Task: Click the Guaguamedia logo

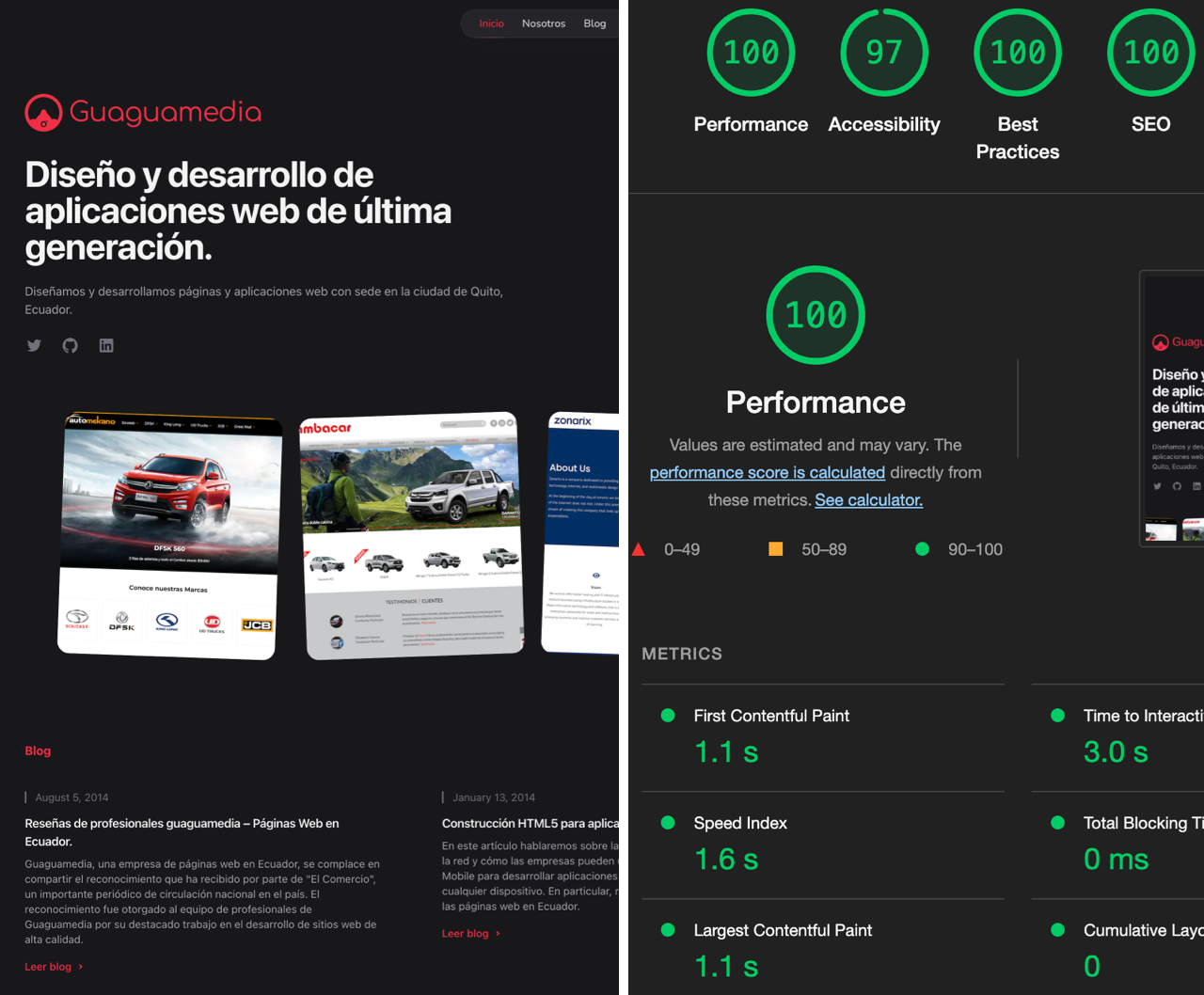Action: tap(143, 113)
